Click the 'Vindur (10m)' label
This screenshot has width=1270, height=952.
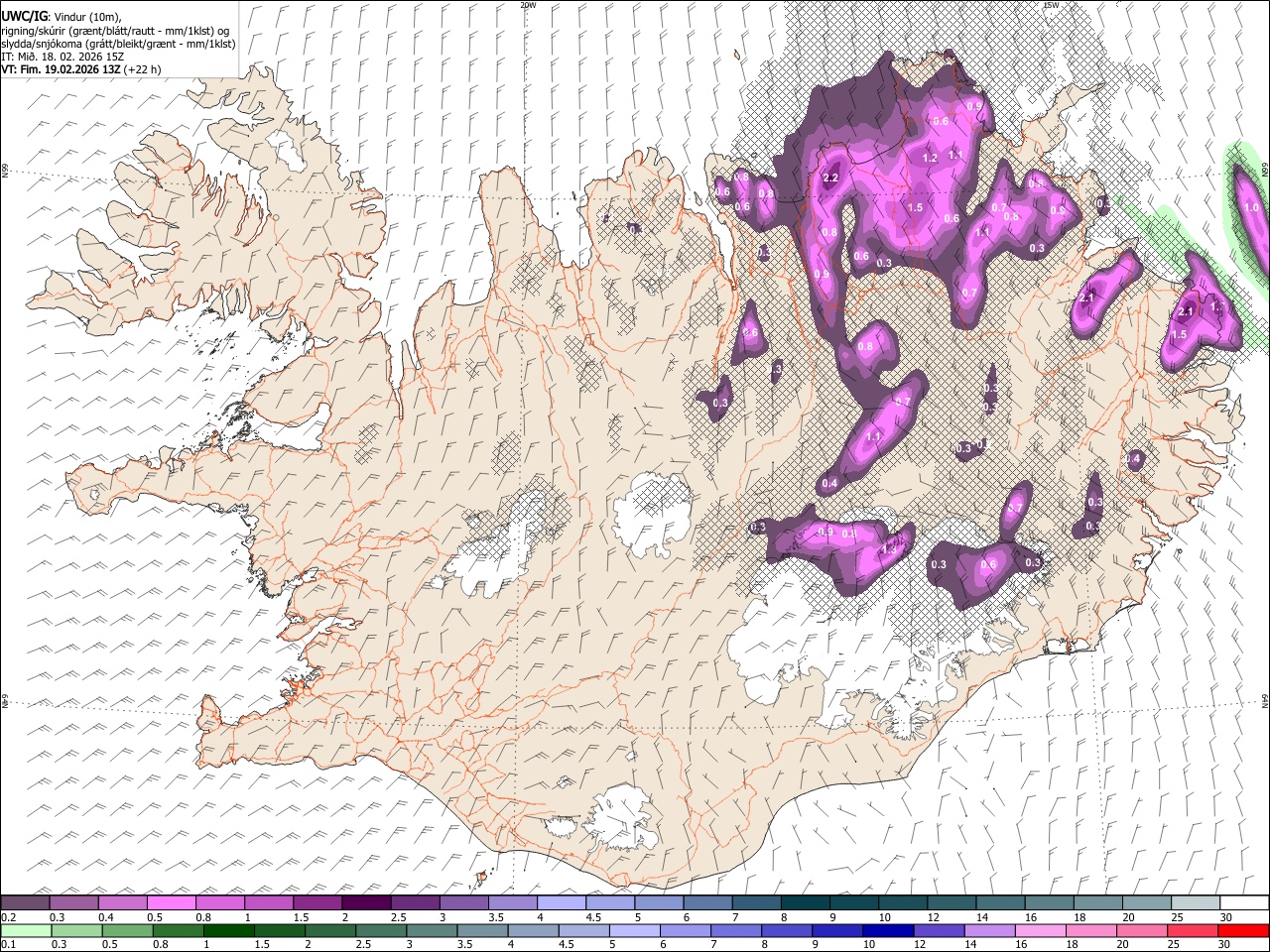[x=86, y=17]
